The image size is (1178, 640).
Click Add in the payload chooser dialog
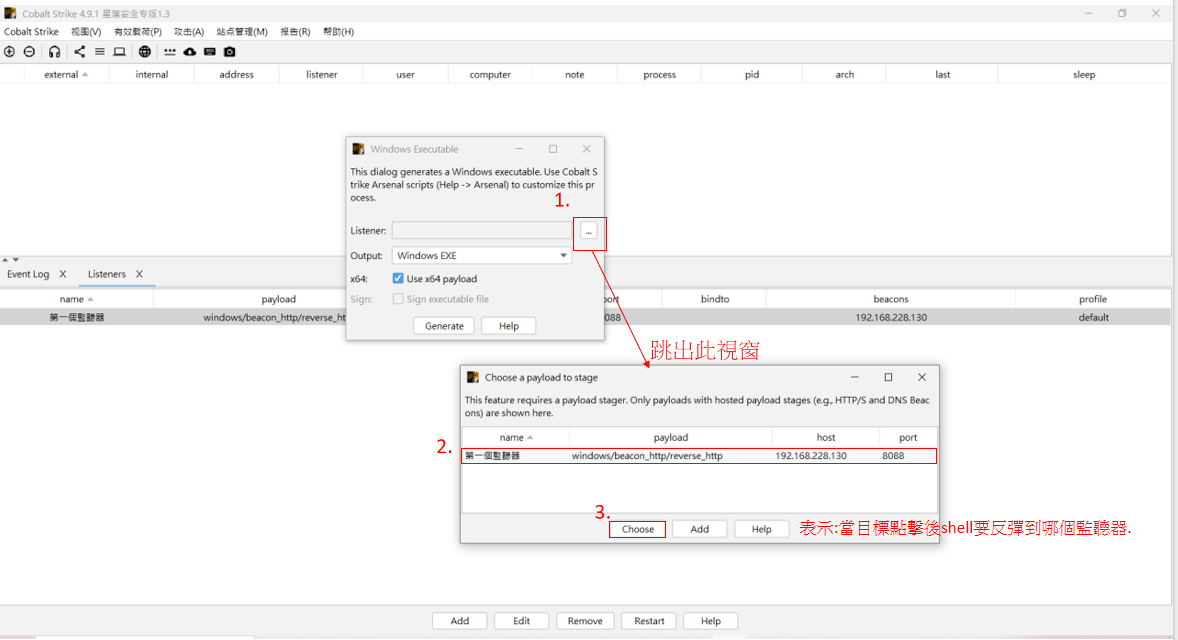[699, 530]
